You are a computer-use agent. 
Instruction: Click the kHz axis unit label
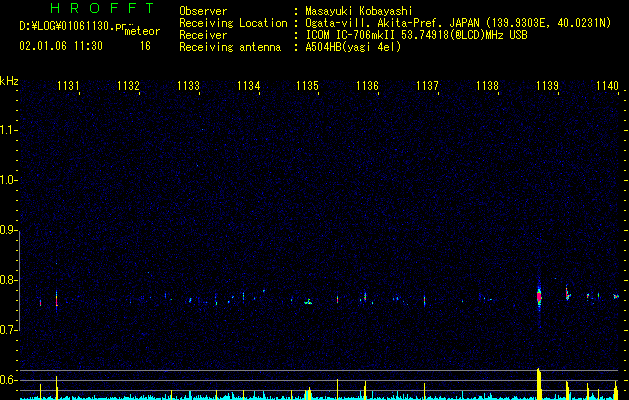(x=9, y=81)
